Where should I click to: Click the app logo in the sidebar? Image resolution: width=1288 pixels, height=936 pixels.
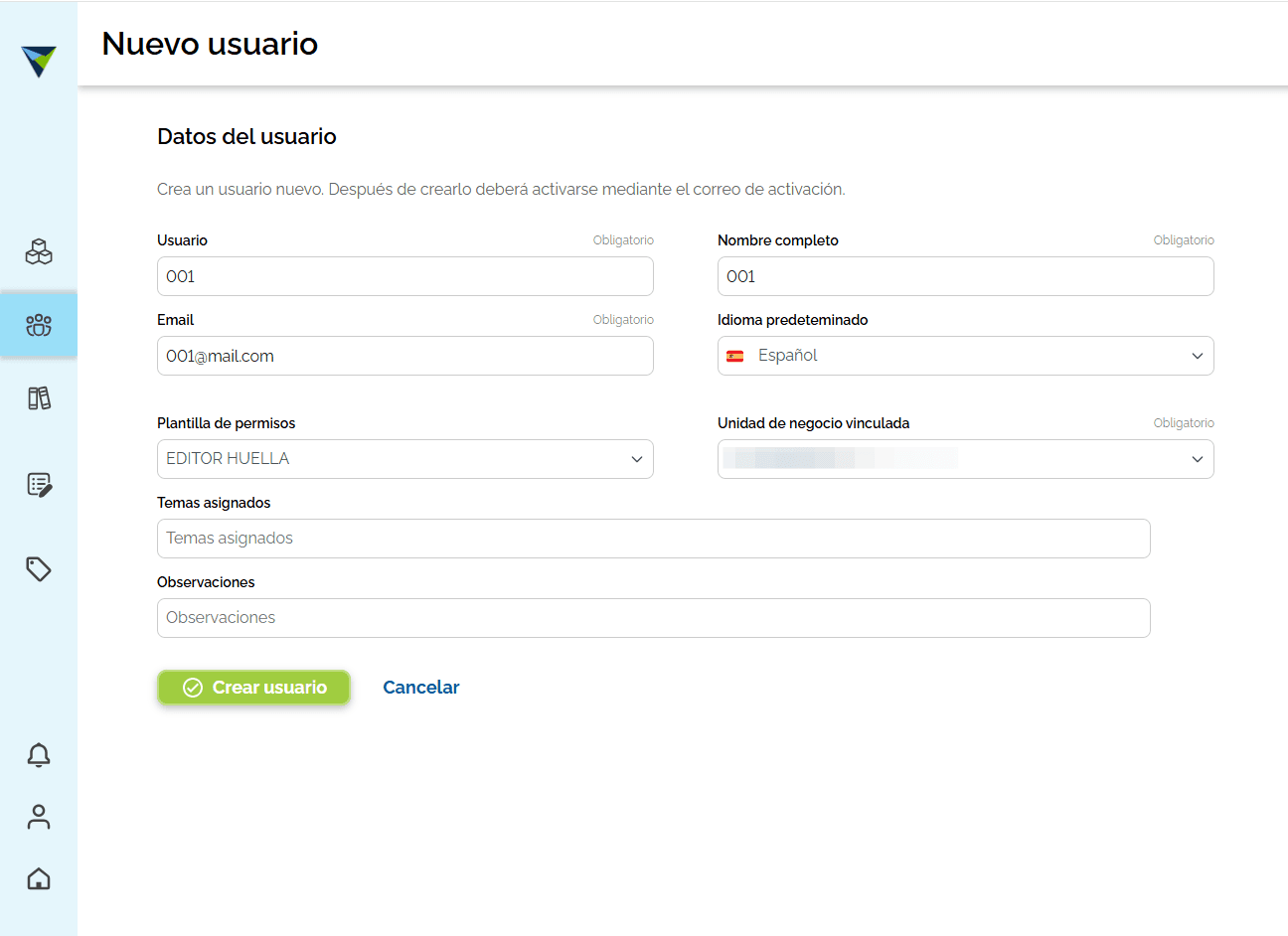tap(39, 61)
